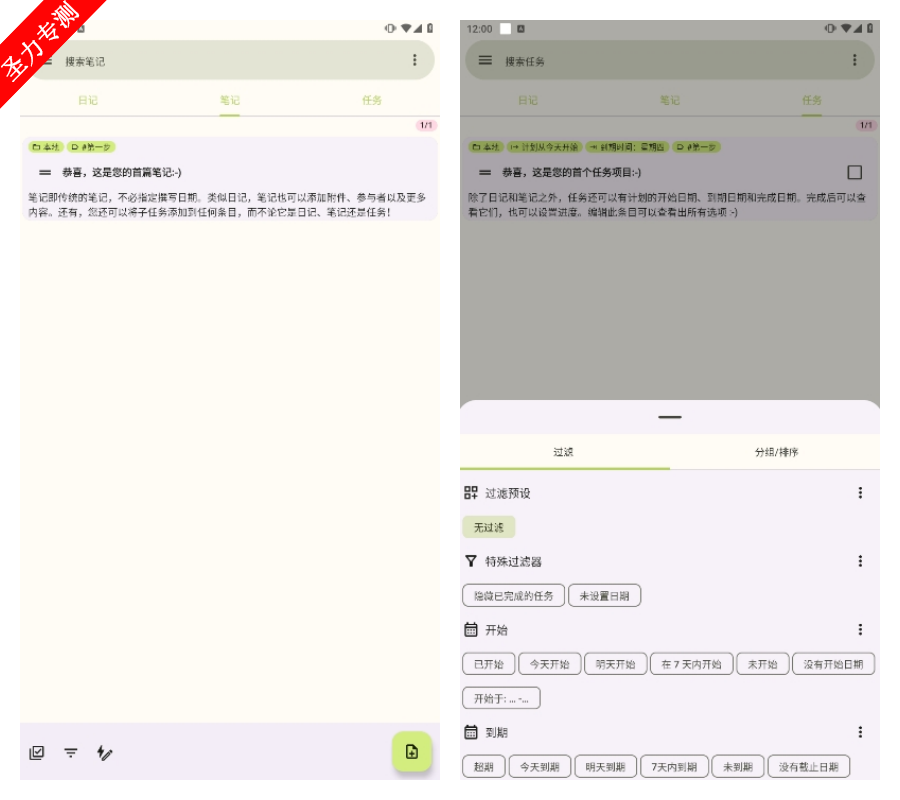Viewport: 900px width, 800px height.
Task: Tap the green add-note floating button
Action: (412, 751)
